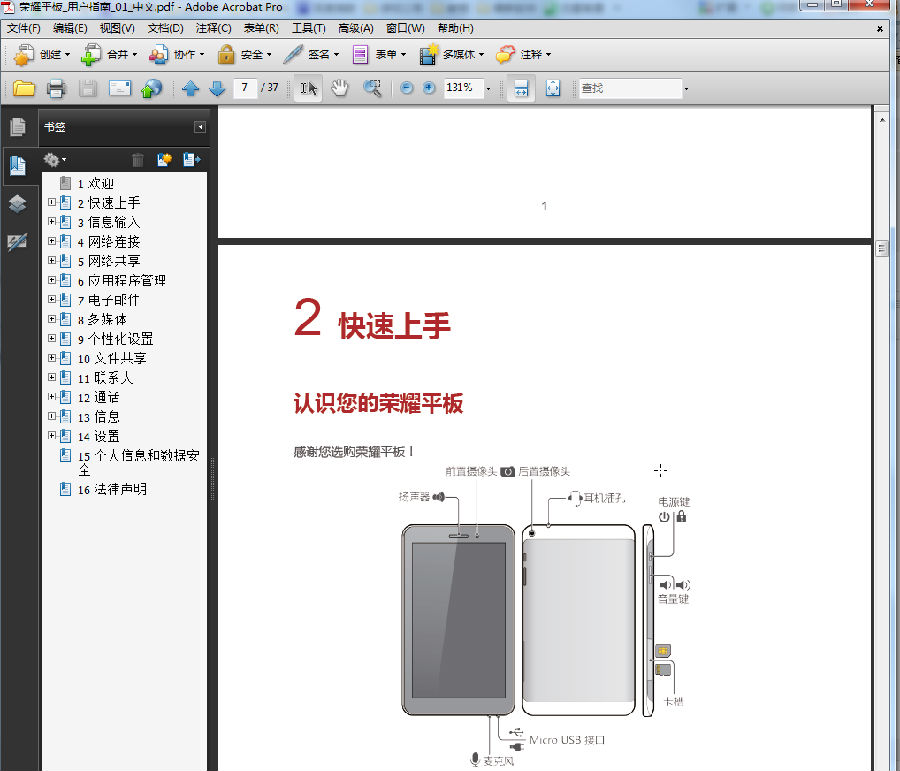The height and width of the screenshot is (771, 900).
Task: Toggle the Select tool
Action: (308, 88)
